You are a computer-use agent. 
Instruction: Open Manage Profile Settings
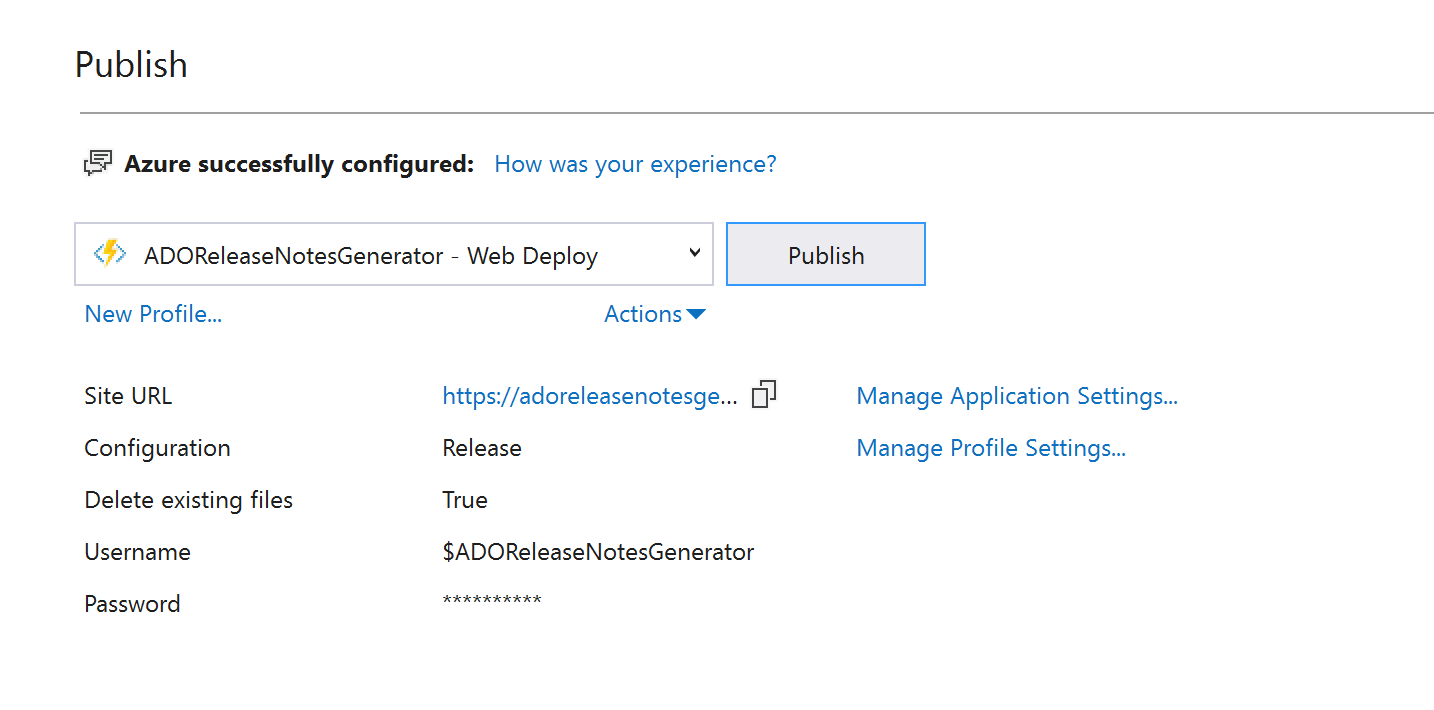(990, 447)
